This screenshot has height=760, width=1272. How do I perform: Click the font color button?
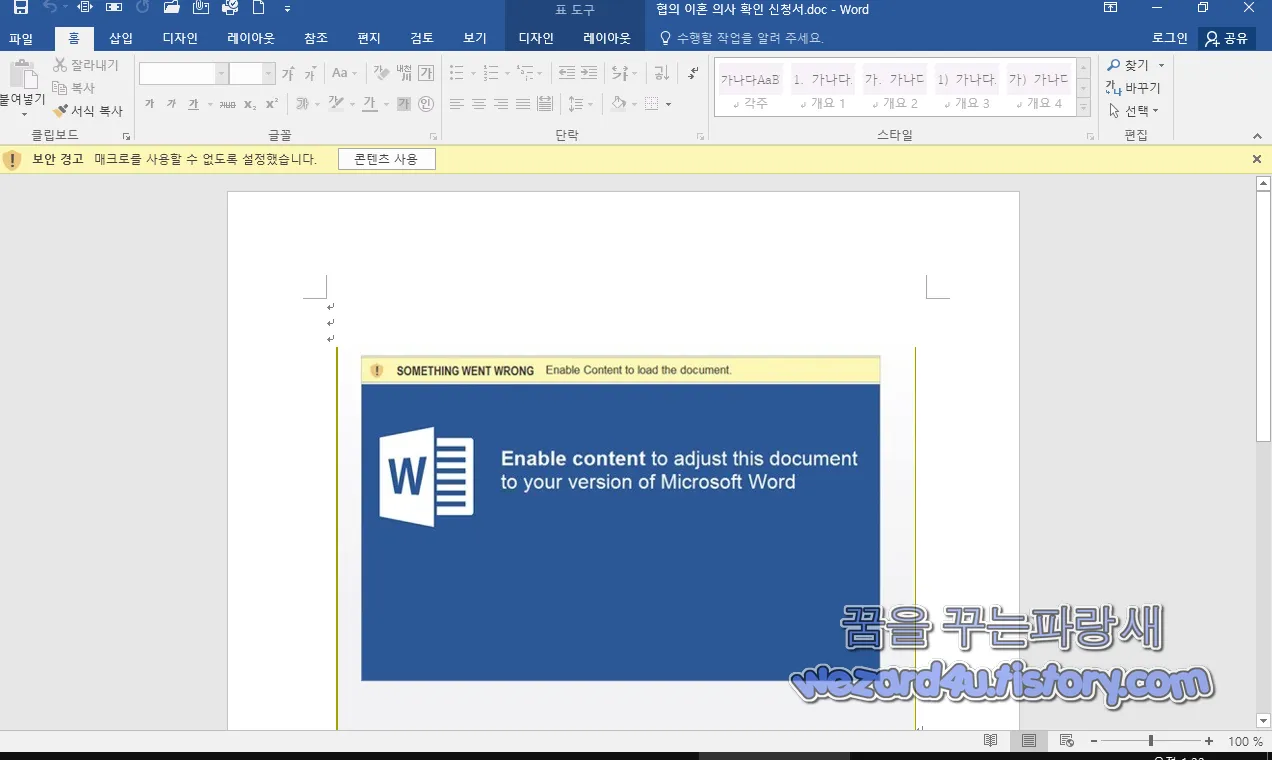369,104
